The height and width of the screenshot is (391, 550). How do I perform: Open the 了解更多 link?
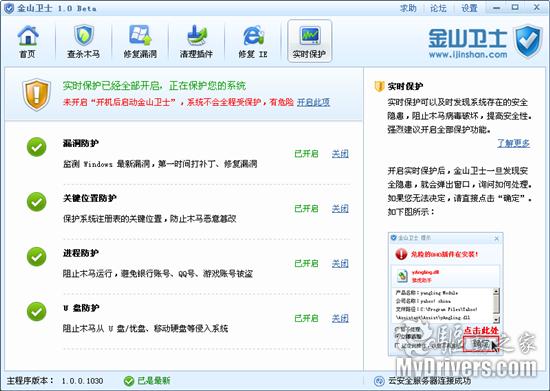pos(513,143)
